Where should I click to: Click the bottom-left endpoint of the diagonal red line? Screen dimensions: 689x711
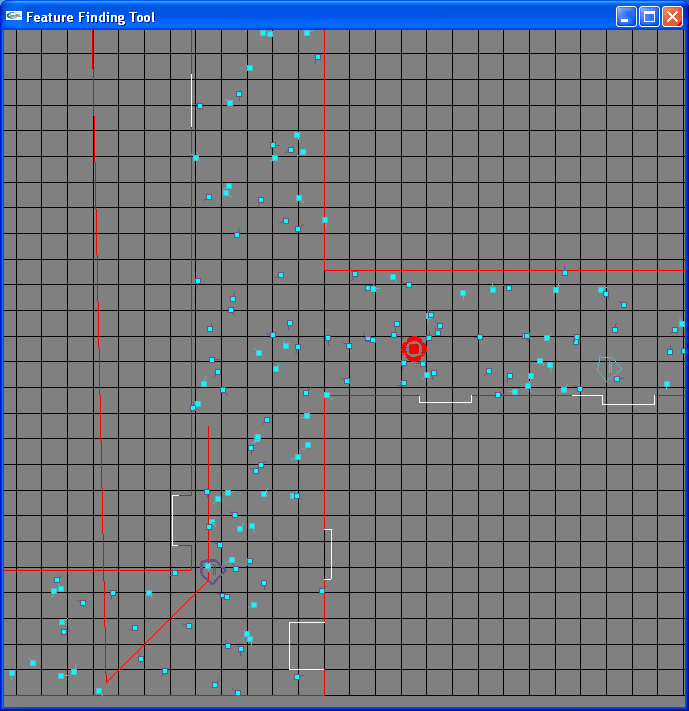[x=106, y=682]
